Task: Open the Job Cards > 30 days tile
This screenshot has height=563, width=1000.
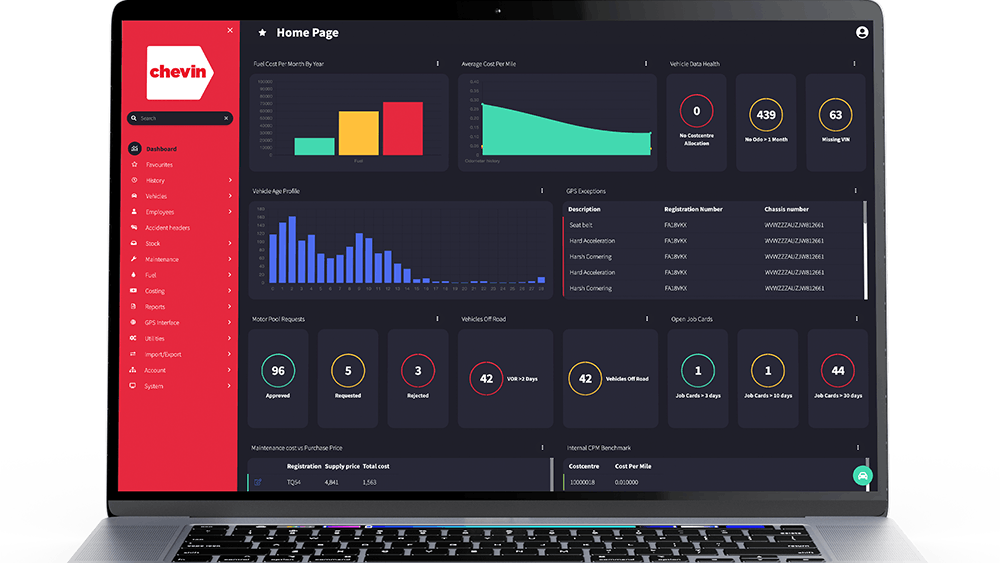Action: click(x=838, y=378)
